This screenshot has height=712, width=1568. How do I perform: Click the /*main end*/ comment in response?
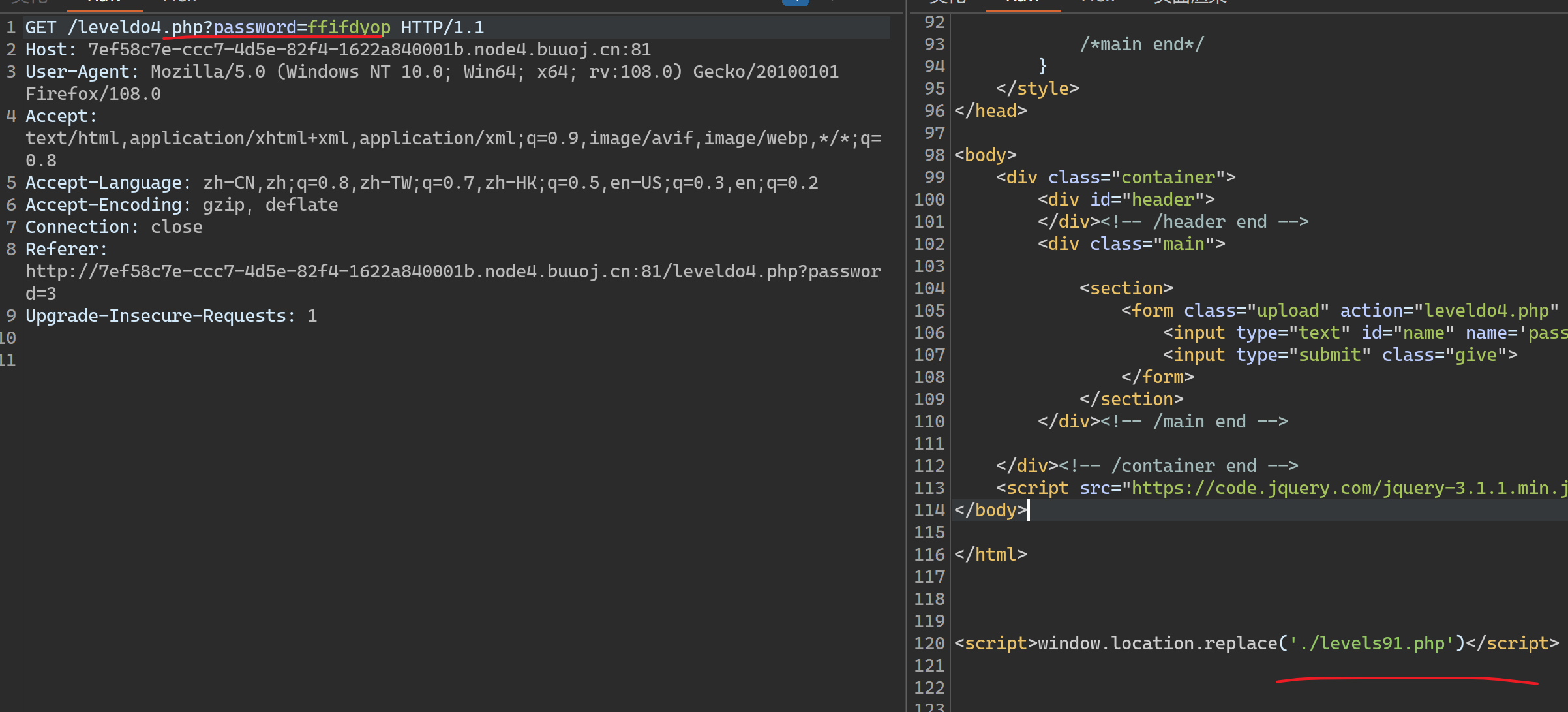1142,44
